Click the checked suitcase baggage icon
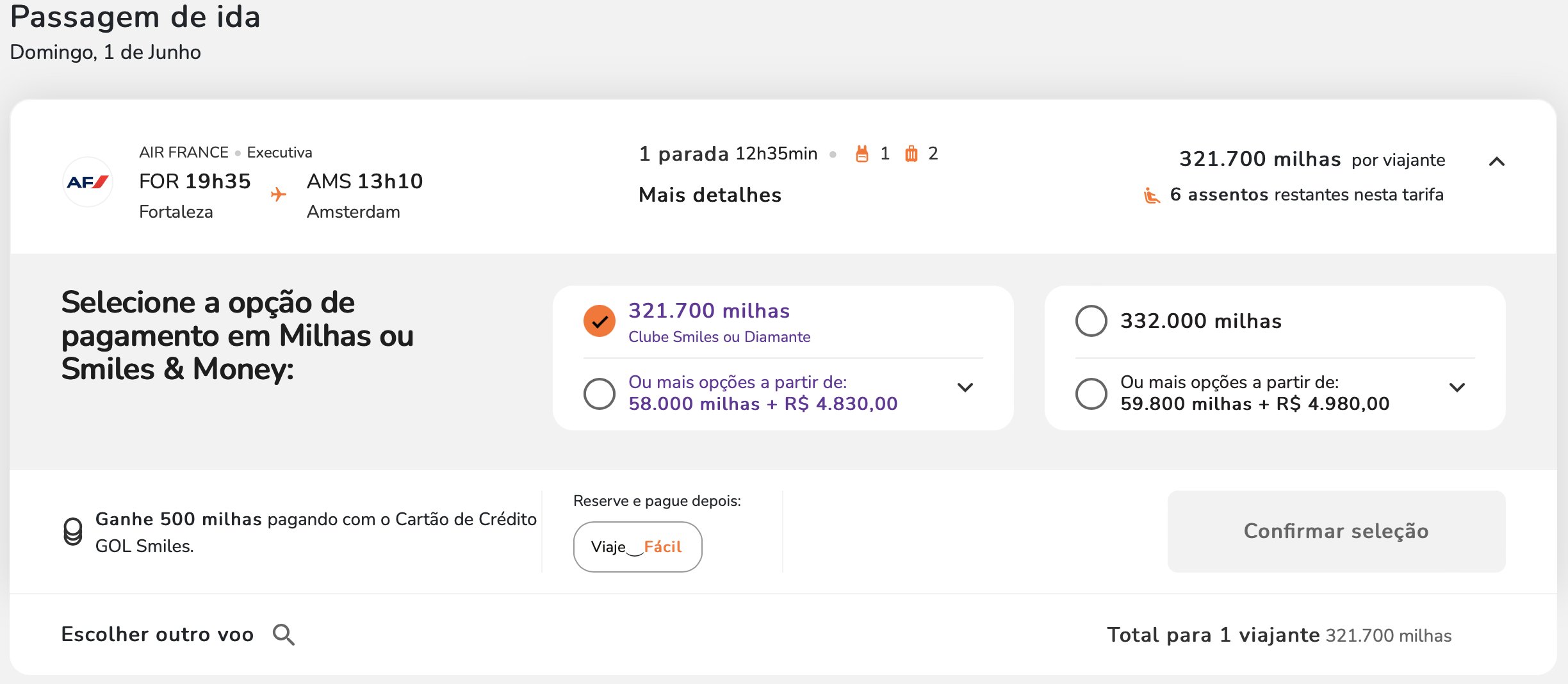The image size is (1568, 684). tap(911, 154)
